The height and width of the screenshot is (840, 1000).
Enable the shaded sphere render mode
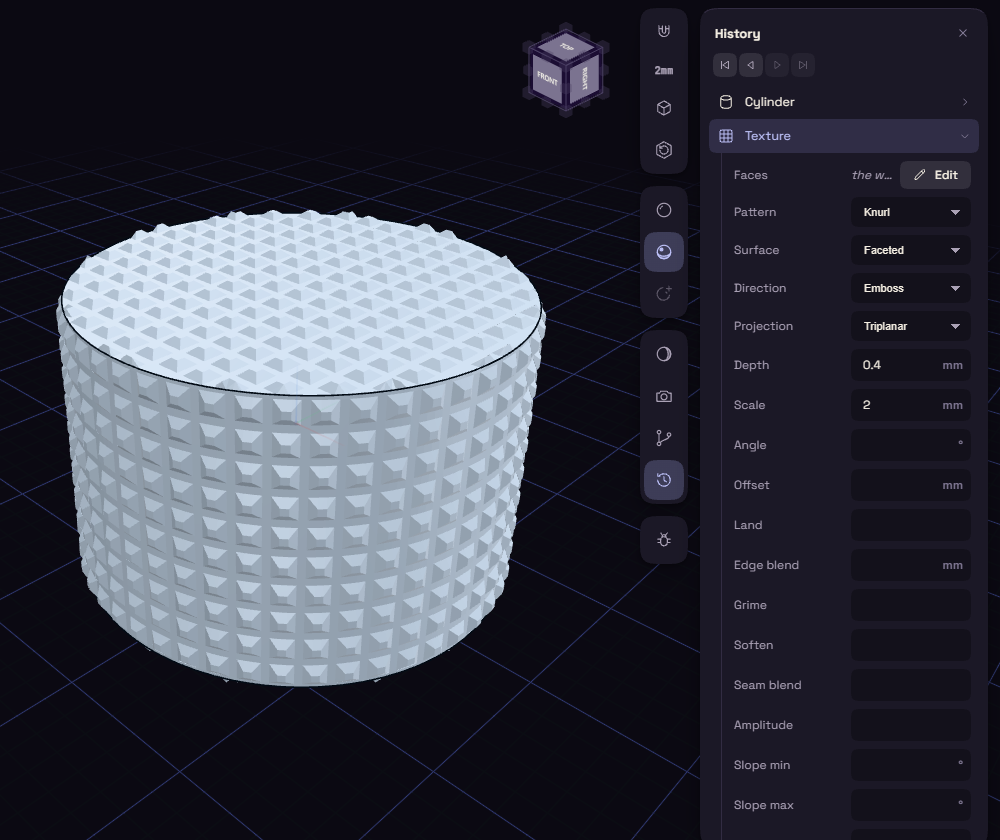click(664, 252)
